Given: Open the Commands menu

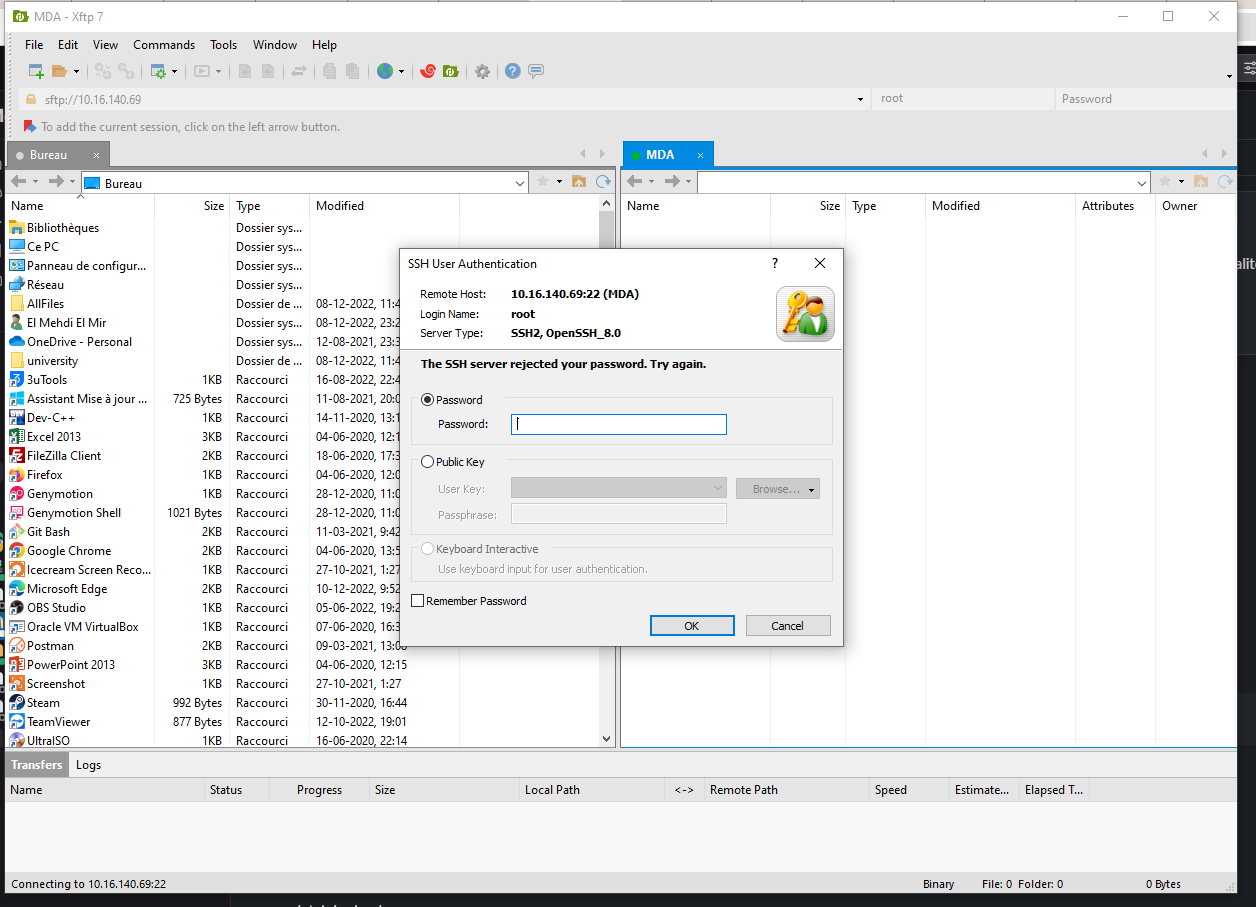Looking at the screenshot, I should click(x=164, y=45).
